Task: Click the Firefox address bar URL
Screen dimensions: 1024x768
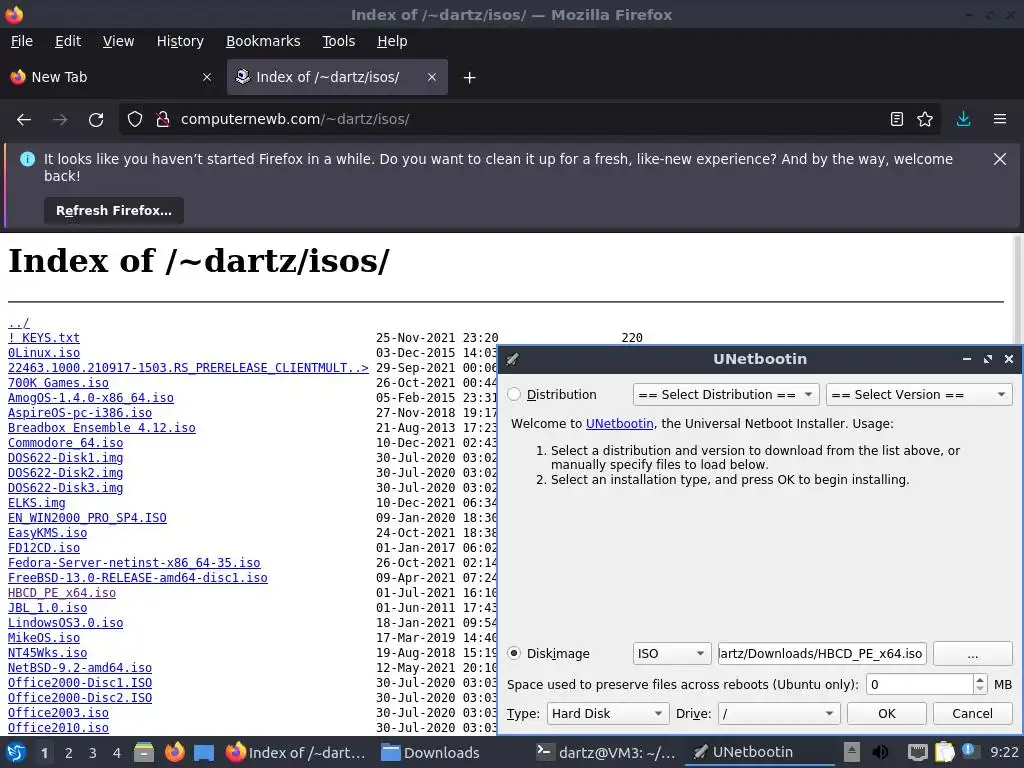Action: [295, 120]
